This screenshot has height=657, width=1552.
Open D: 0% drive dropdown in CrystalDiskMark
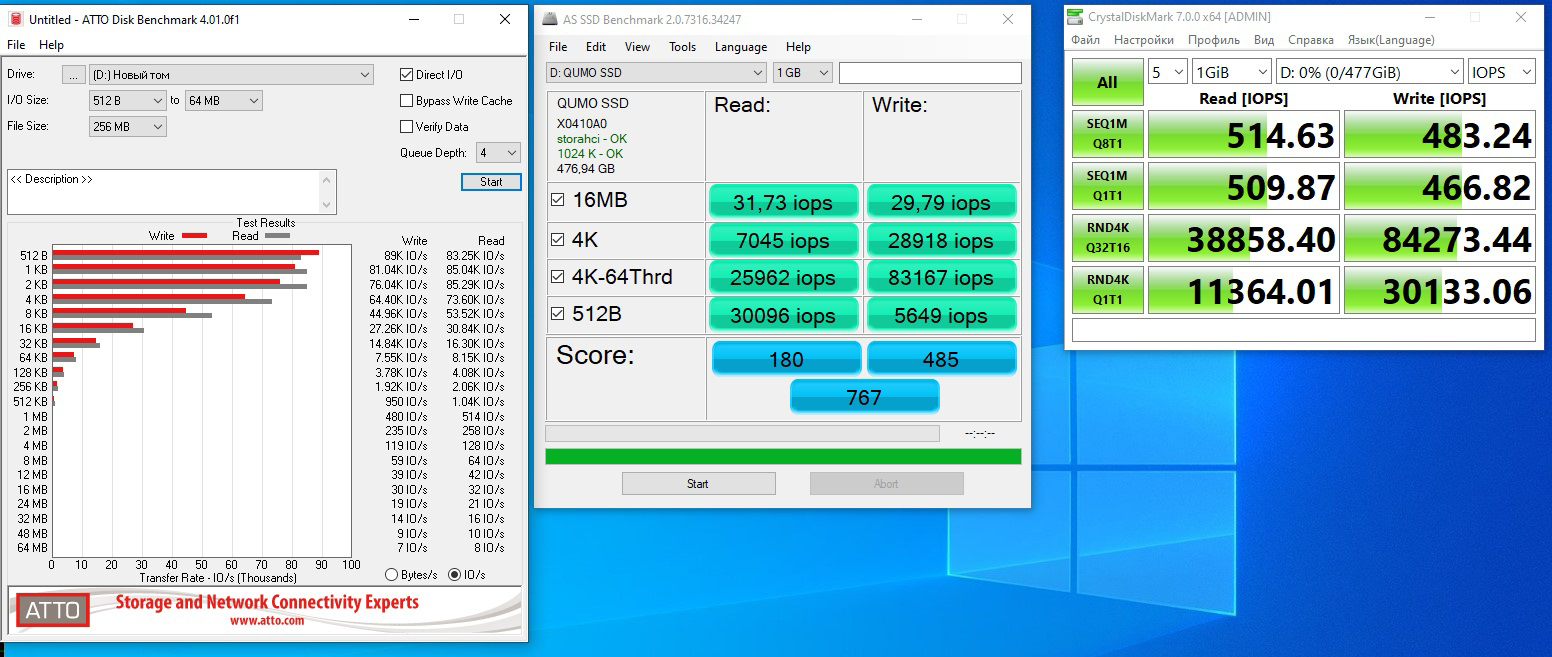coord(1369,72)
